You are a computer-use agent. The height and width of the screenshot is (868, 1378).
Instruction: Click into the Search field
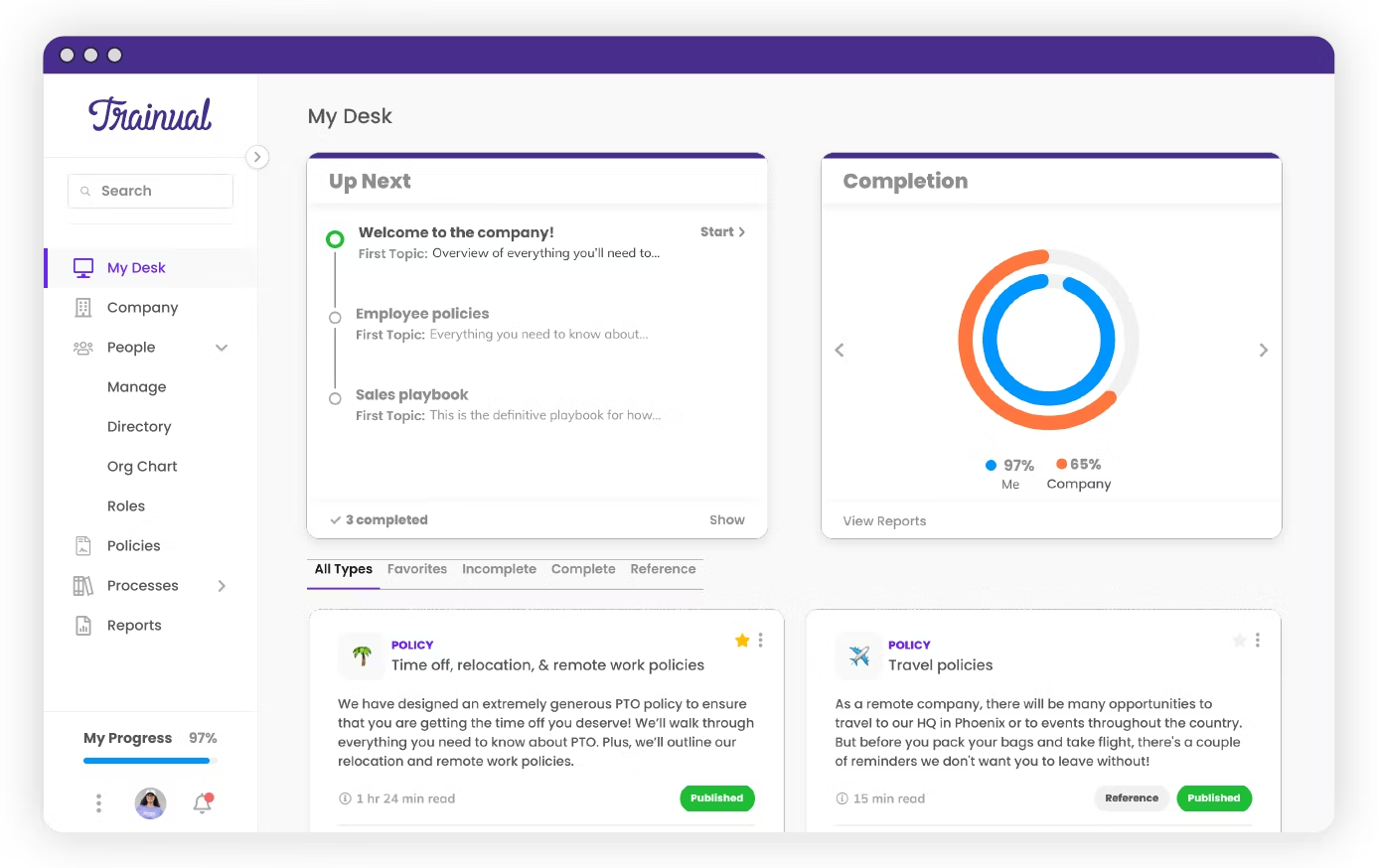150,191
